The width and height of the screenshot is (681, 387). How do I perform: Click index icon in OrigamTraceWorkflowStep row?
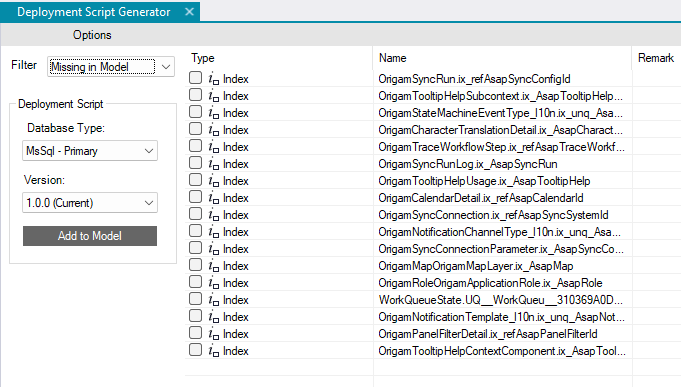tap(213, 147)
